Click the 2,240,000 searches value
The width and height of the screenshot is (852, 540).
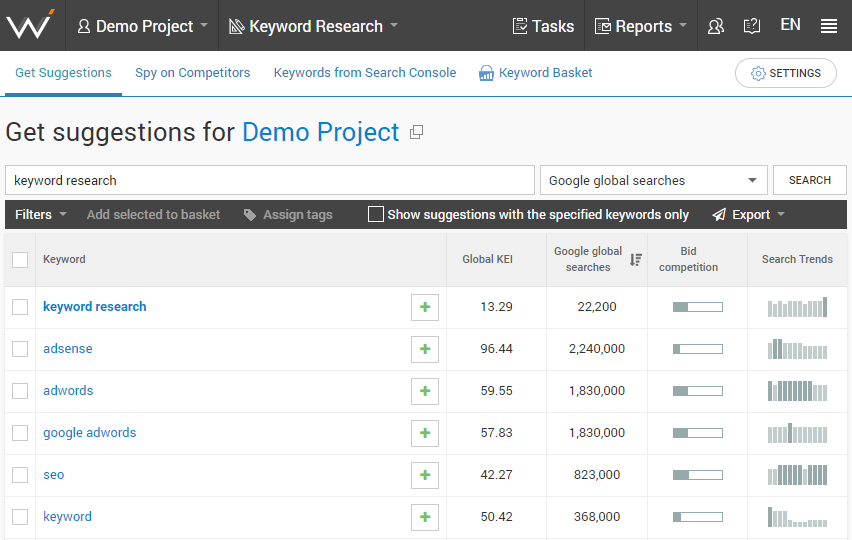coord(597,349)
